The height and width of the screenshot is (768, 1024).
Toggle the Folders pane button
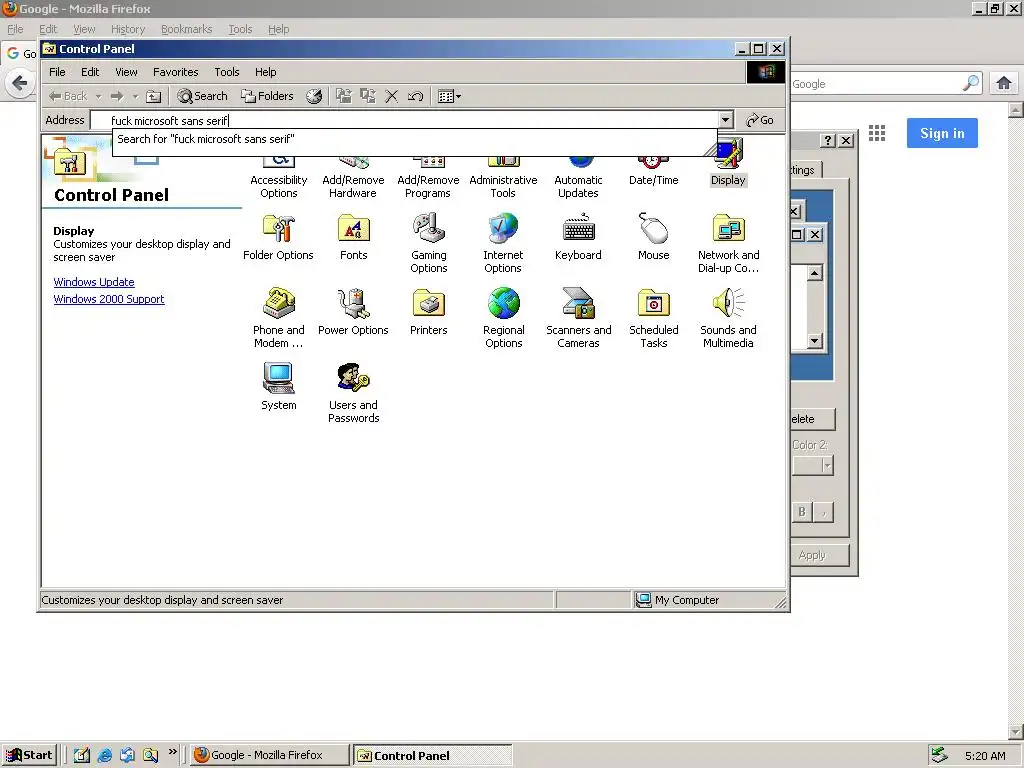pos(267,96)
